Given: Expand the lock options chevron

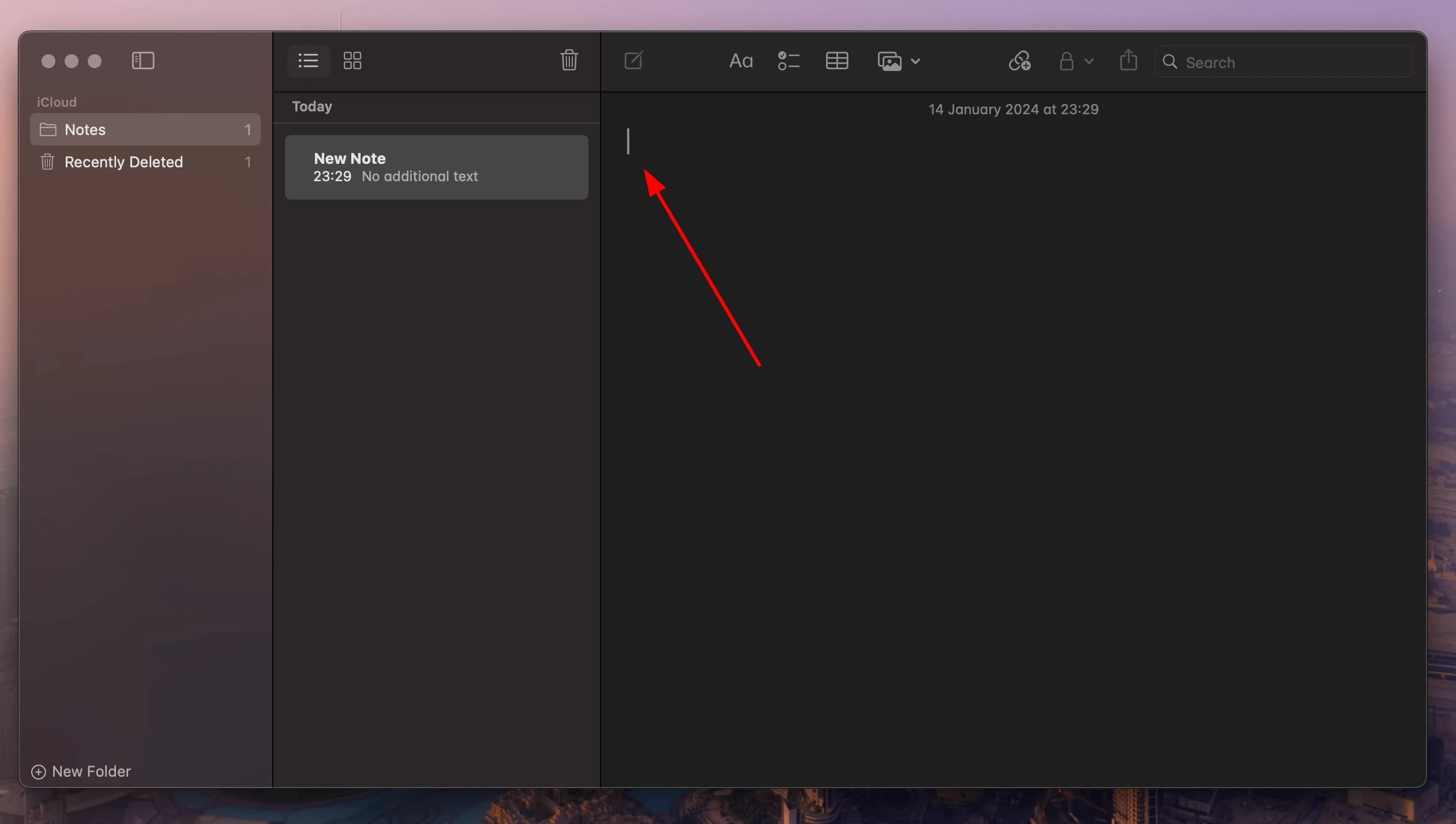Looking at the screenshot, I should [x=1089, y=61].
